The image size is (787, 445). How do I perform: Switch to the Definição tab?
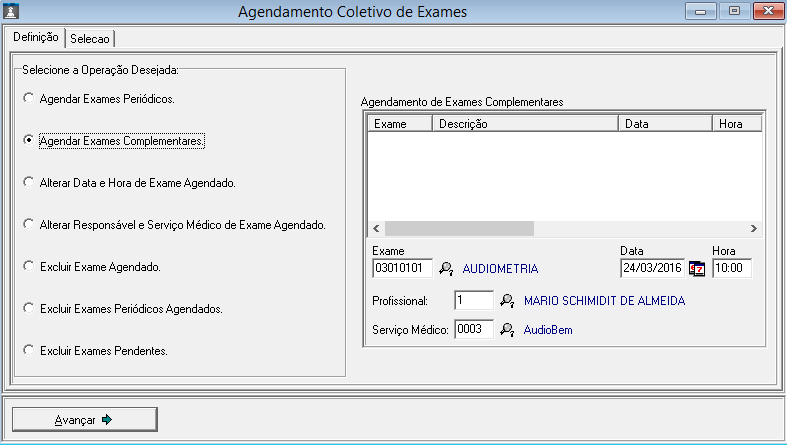pyautogui.click(x=36, y=37)
